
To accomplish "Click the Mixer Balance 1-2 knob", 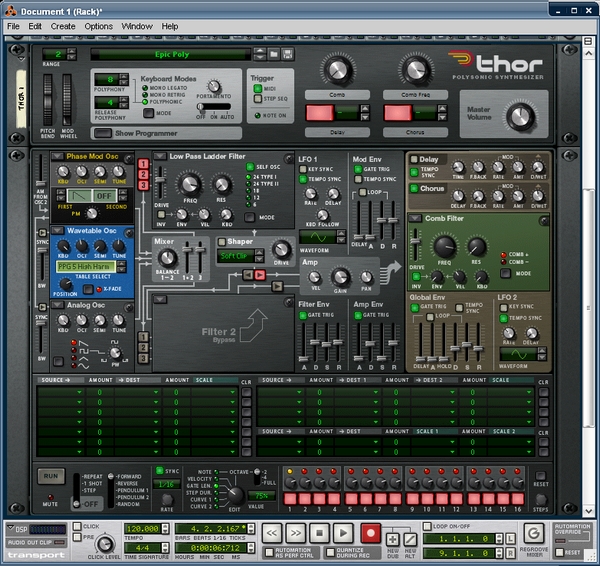I will click(167, 258).
